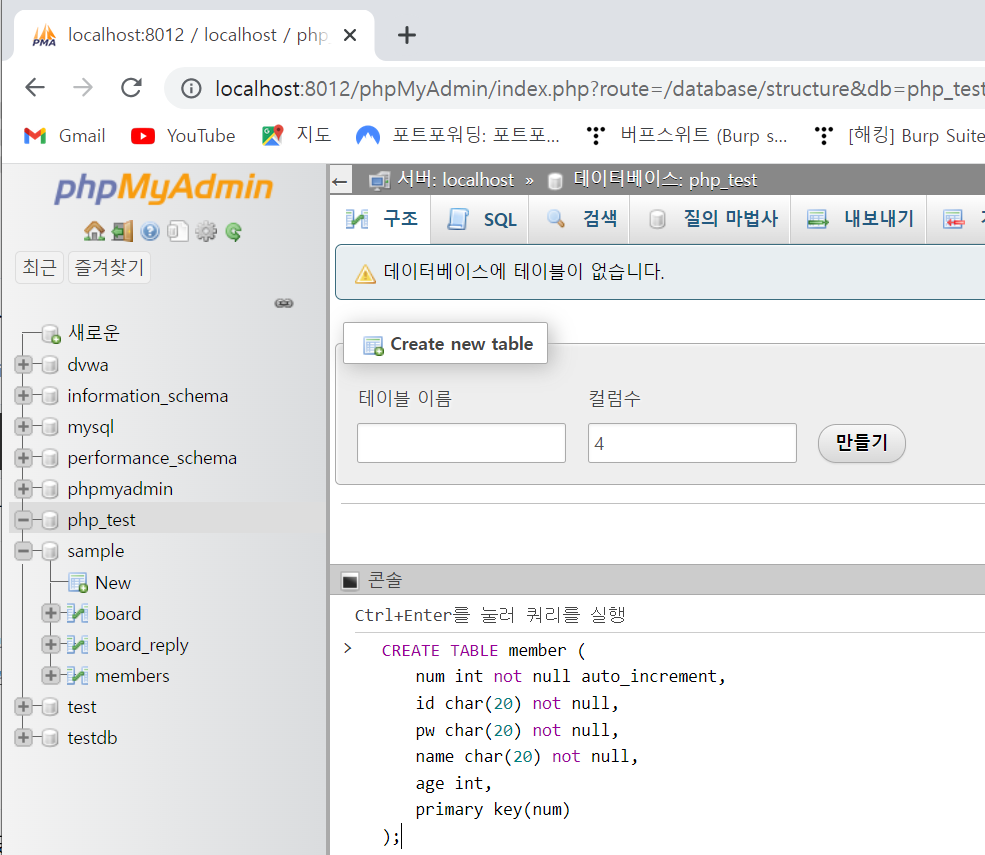
Task: Open the SQL tab
Action: point(481,219)
